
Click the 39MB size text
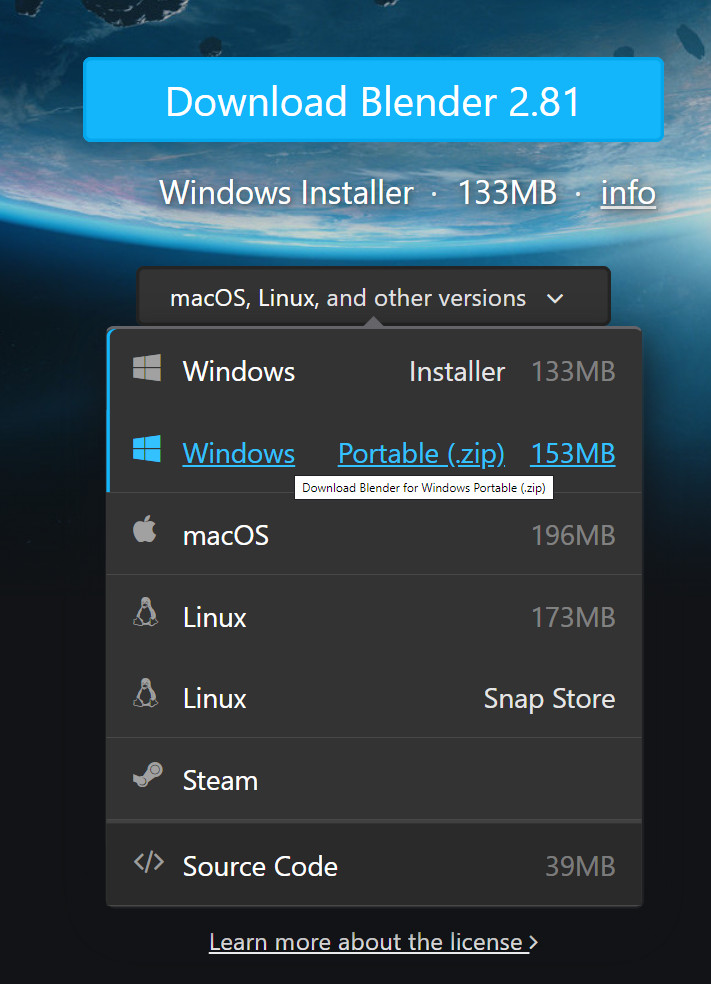(580, 866)
